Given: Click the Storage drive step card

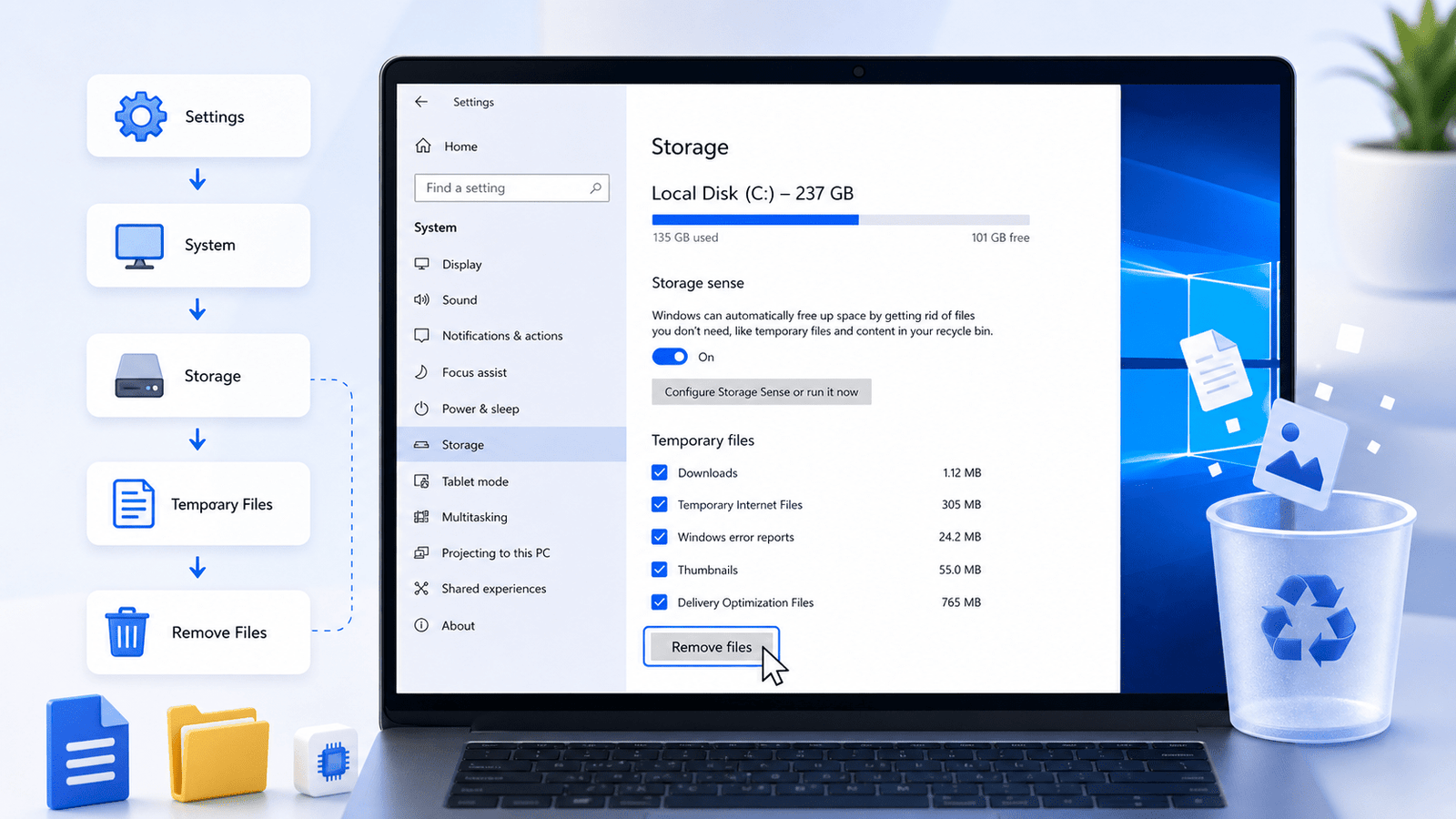Looking at the screenshot, I should click(198, 375).
